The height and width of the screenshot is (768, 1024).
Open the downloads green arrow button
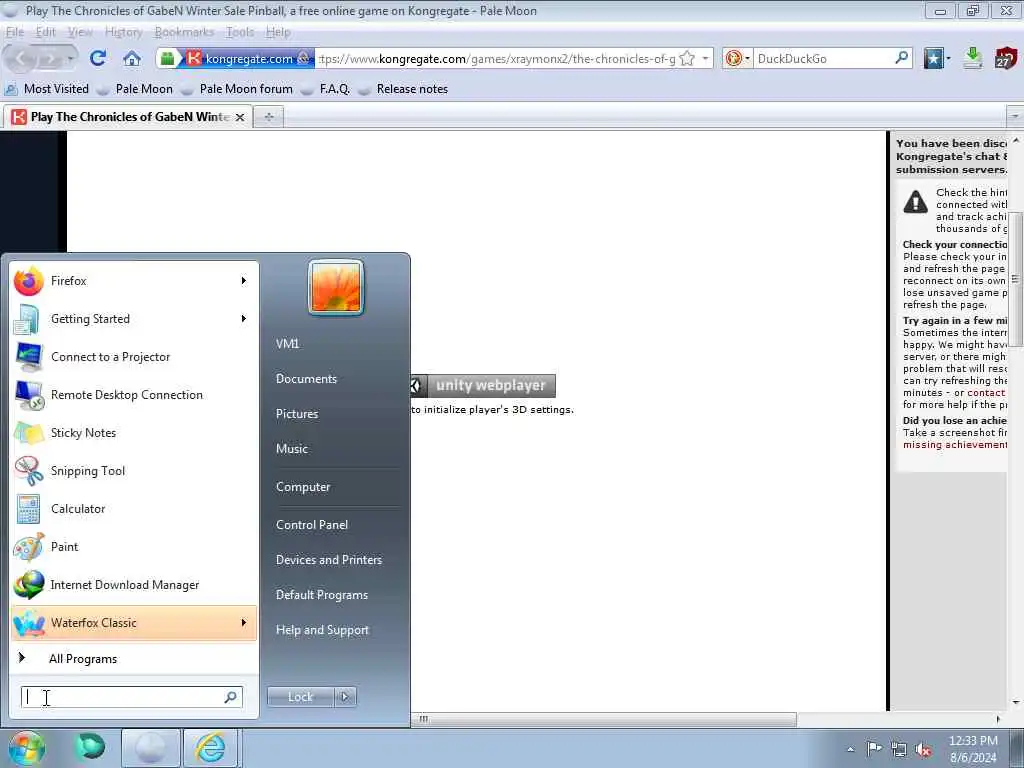click(973, 58)
